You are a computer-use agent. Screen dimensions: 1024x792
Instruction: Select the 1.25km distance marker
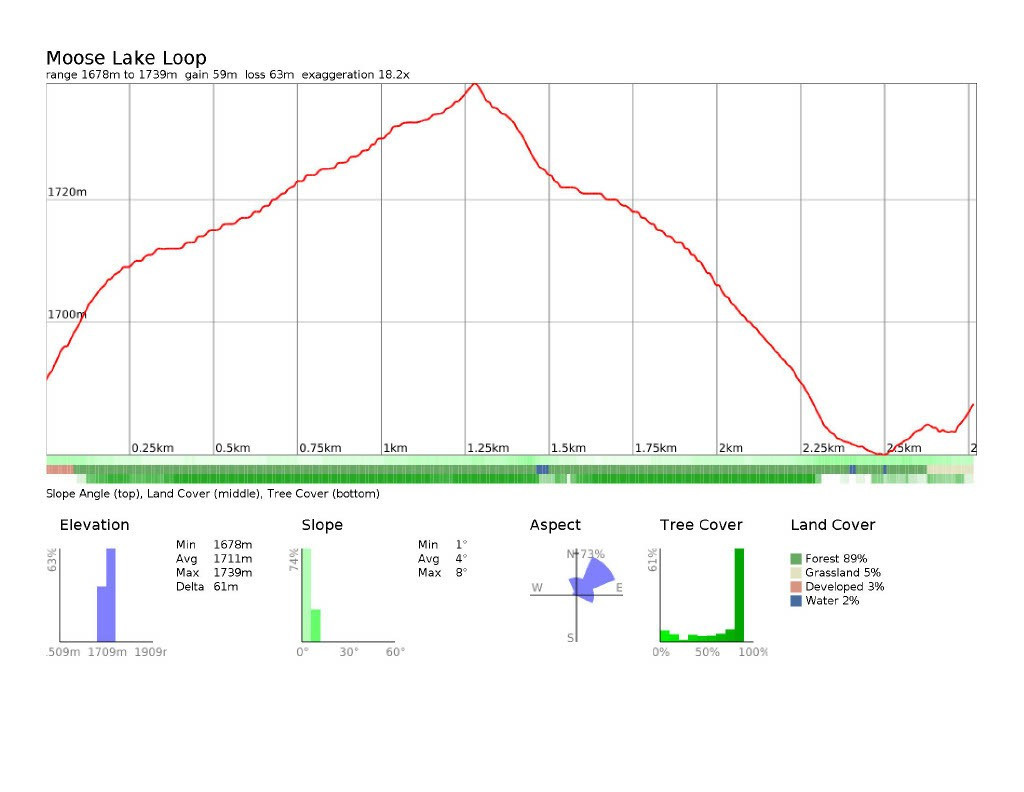[x=488, y=448]
